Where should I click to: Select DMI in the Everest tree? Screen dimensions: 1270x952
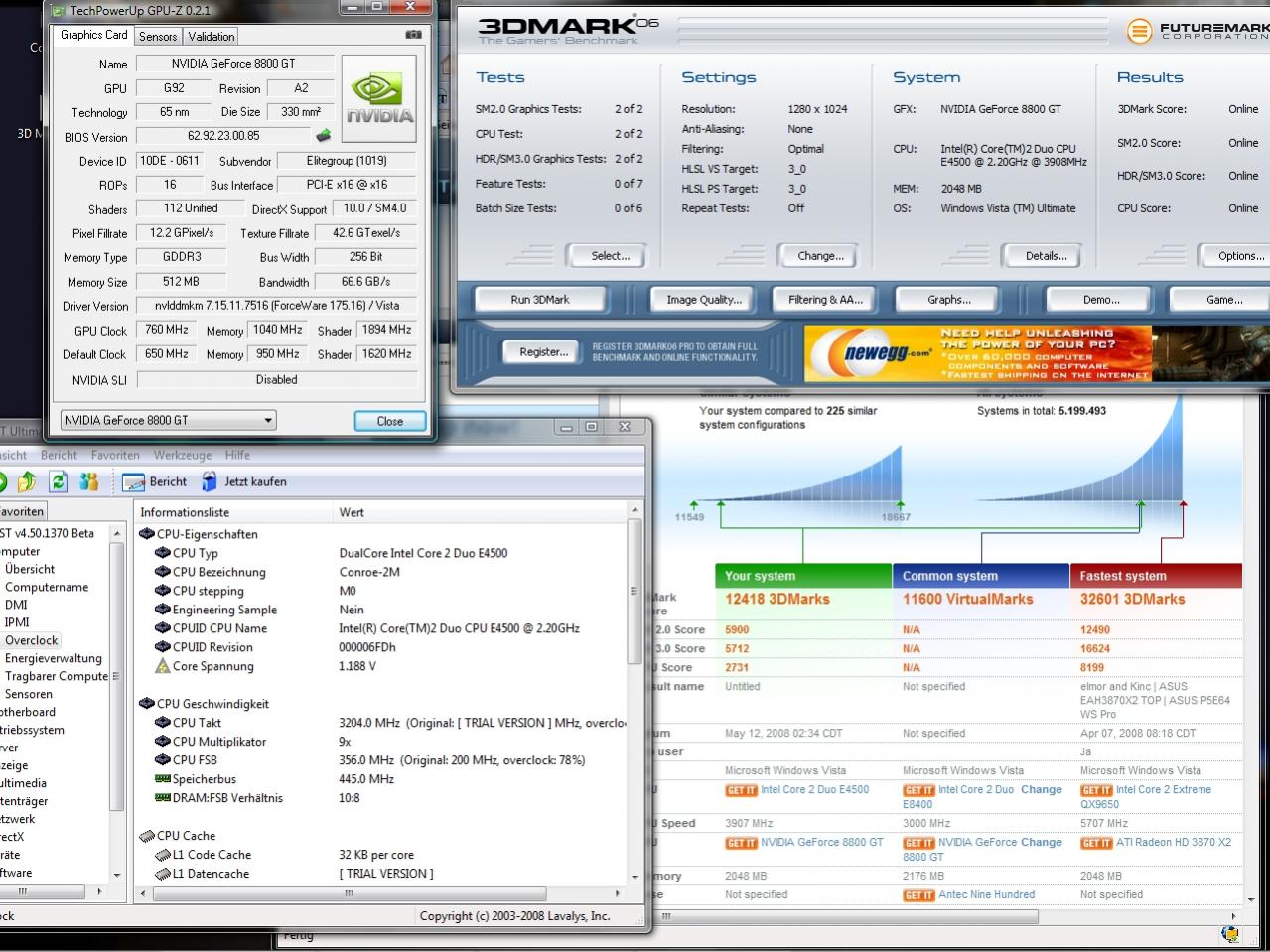(x=16, y=605)
